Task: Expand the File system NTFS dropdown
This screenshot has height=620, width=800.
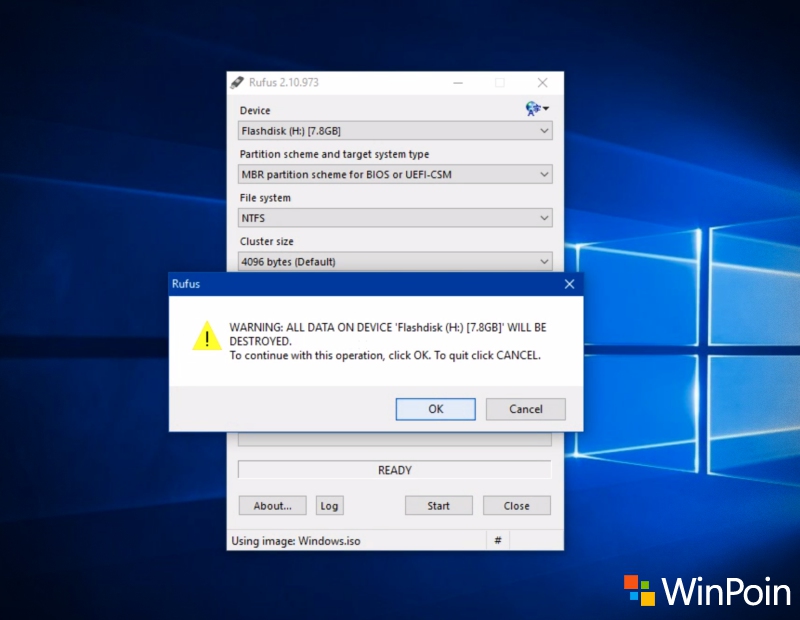Action: point(395,218)
